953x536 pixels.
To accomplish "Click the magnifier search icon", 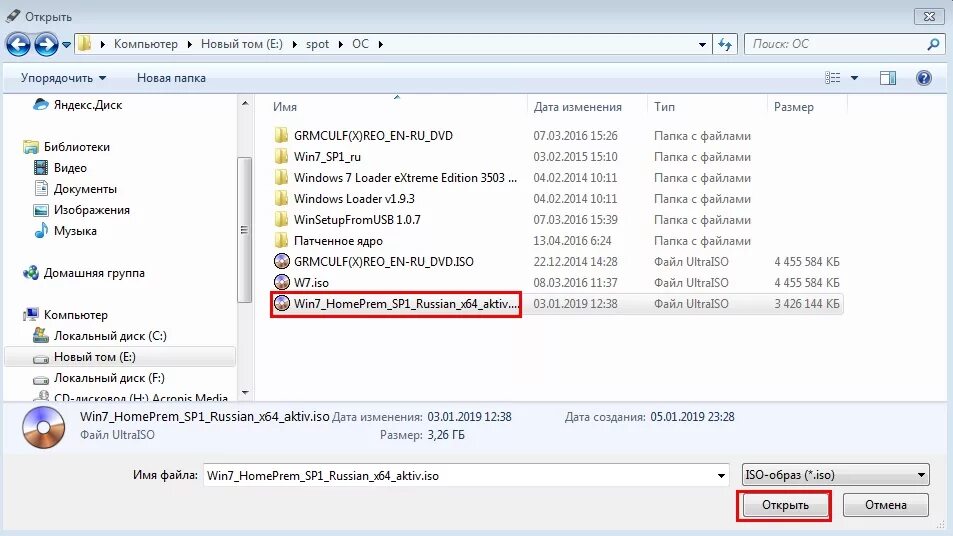I will [x=934, y=44].
